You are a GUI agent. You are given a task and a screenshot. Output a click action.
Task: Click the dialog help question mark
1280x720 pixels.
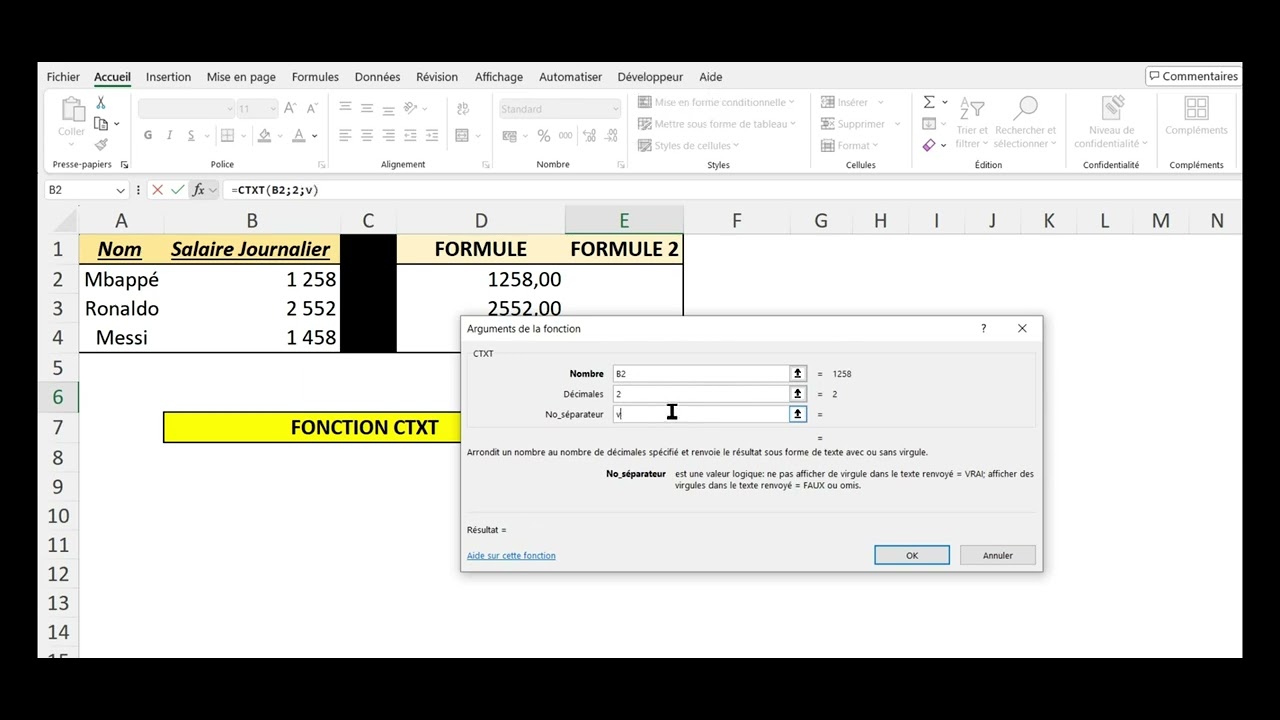983,328
